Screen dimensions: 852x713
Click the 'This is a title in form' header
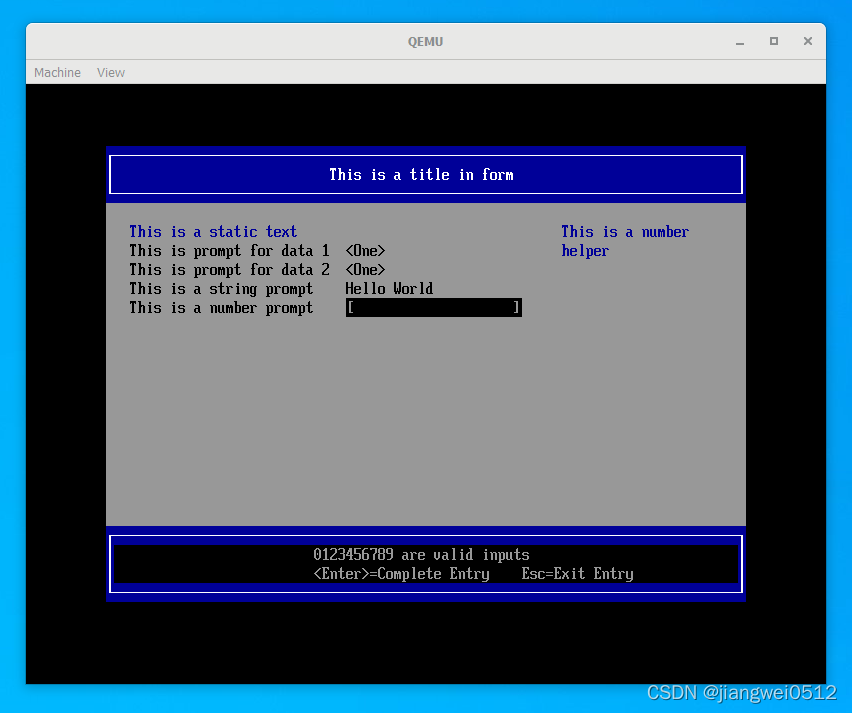click(x=421, y=175)
